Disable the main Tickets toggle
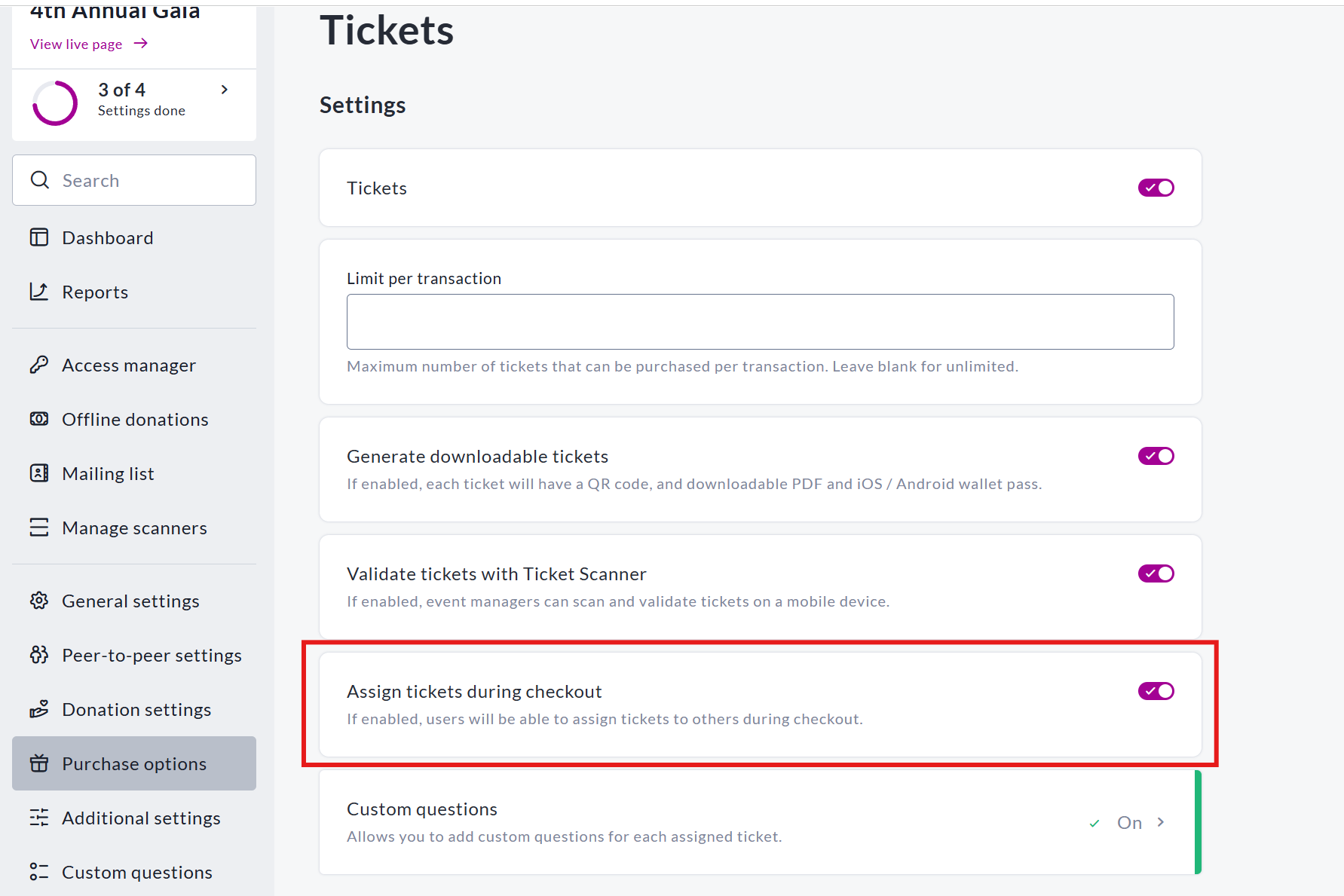1344x896 pixels. click(1156, 188)
